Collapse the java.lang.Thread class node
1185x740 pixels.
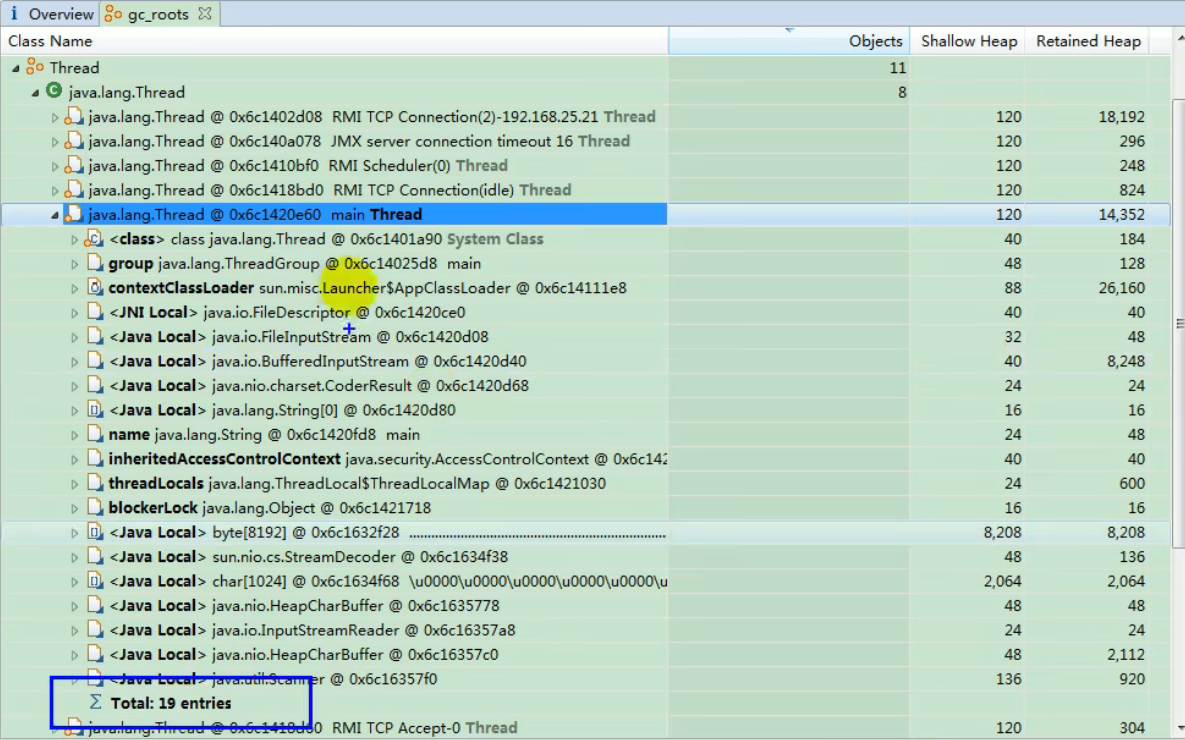point(35,93)
